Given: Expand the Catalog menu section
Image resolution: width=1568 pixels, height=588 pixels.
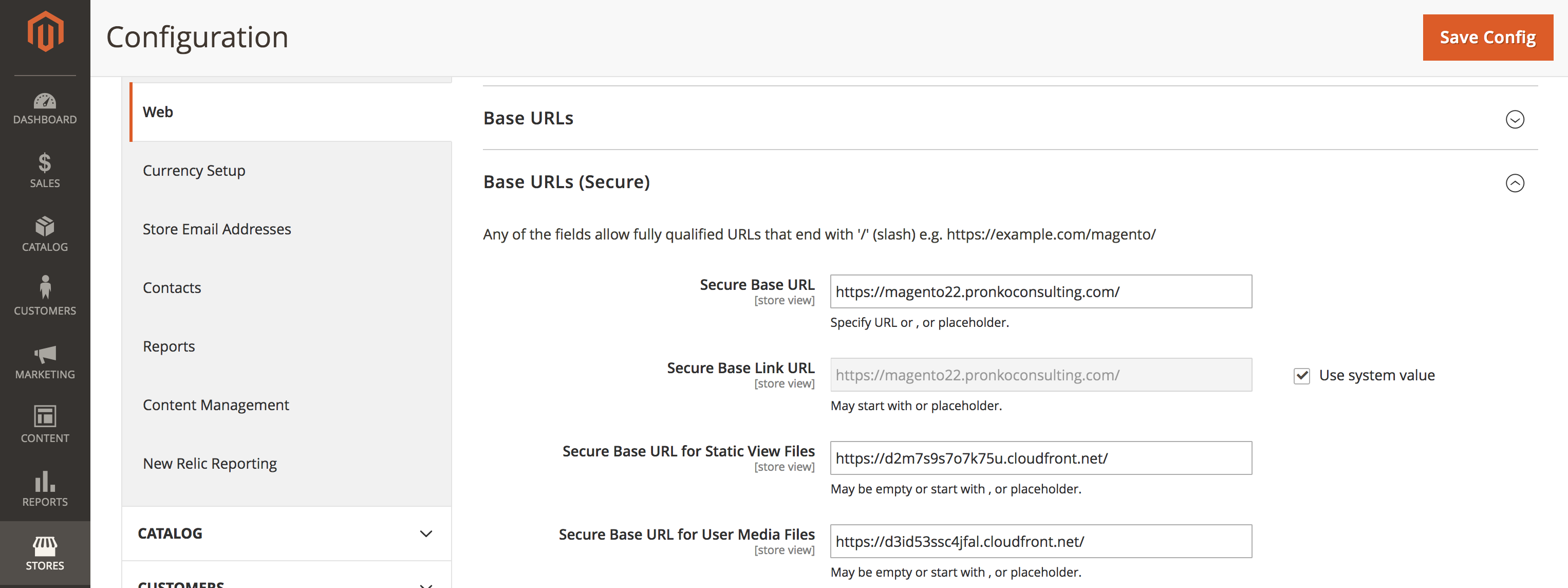Looking at the screenshot, I should (x=289, y=532).
